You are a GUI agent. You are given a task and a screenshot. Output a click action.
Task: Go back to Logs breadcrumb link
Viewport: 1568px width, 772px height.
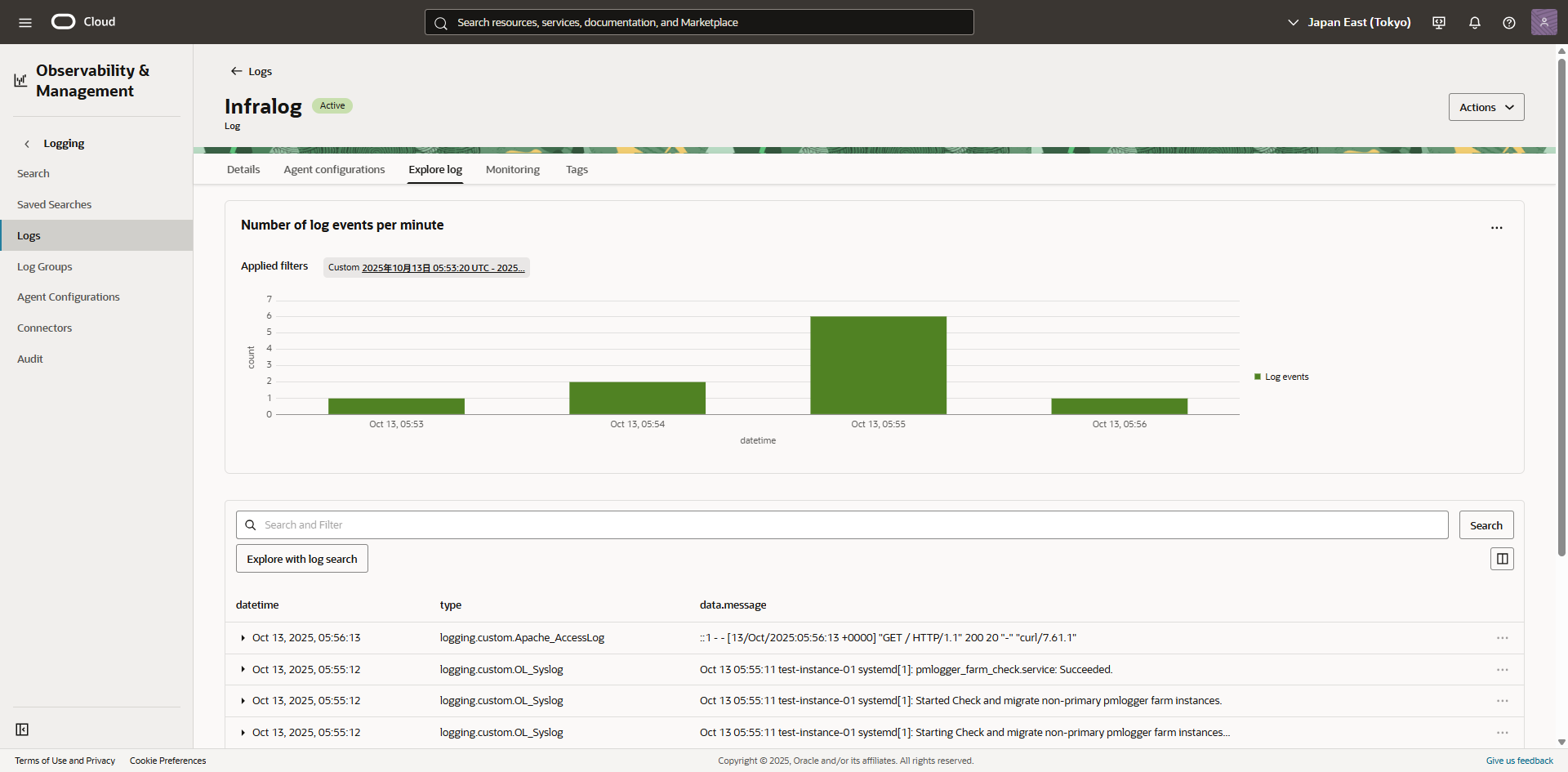click(x=252, y=71)
